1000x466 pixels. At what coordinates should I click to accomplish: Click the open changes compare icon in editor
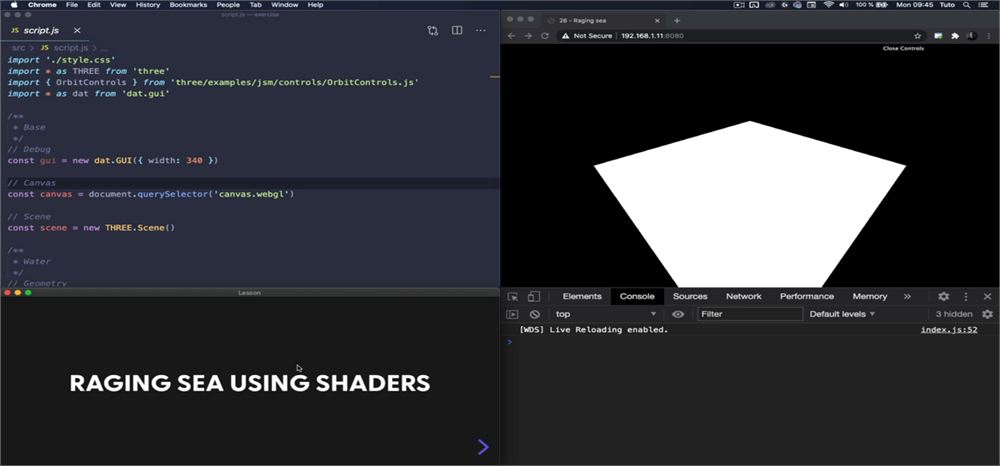pyautogui.click(x=433, y=31)
